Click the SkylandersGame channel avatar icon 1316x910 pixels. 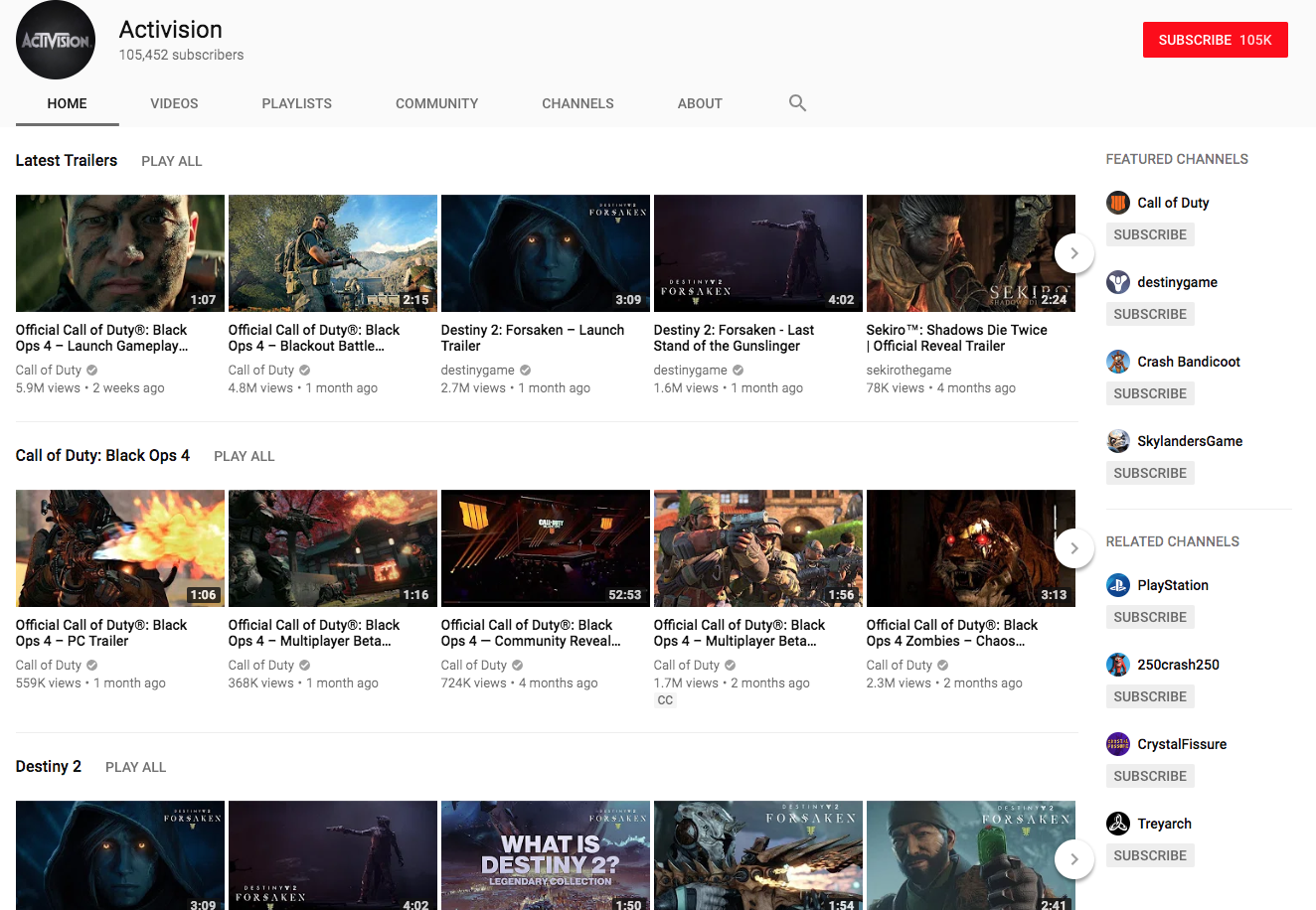[1118, 441]
